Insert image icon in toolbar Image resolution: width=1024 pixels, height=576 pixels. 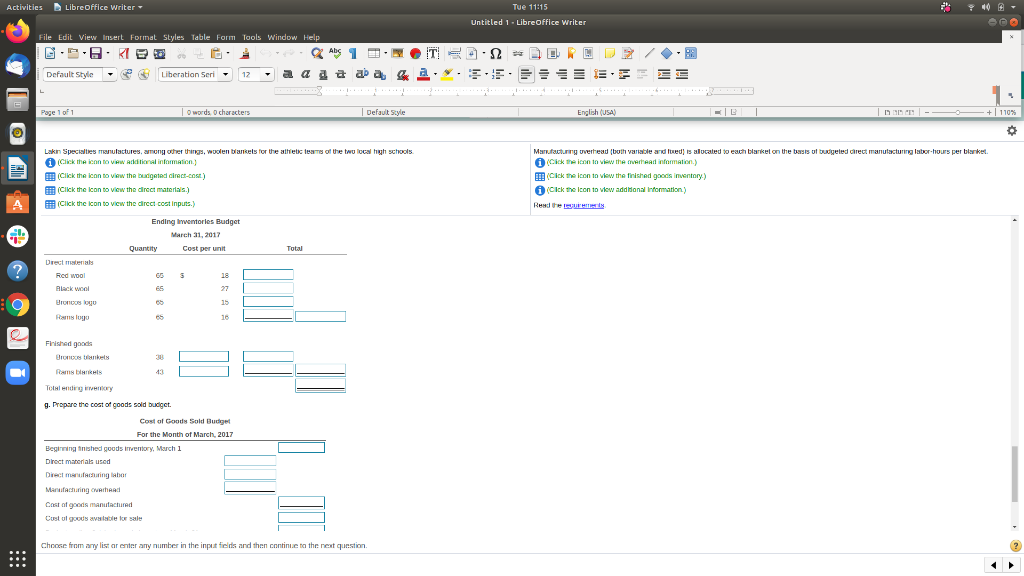(397, 54)
